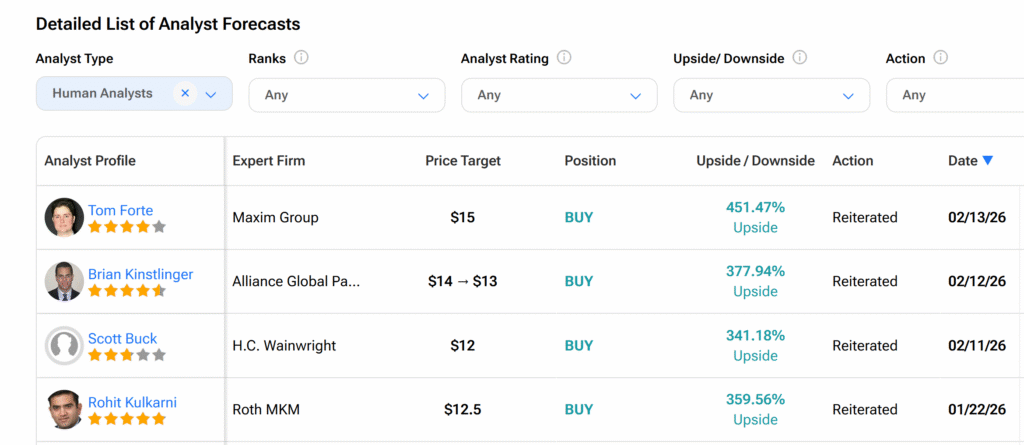Click Brian Kinstlinger's star rating
1024x445 pixels.
(x=126, y=291)
